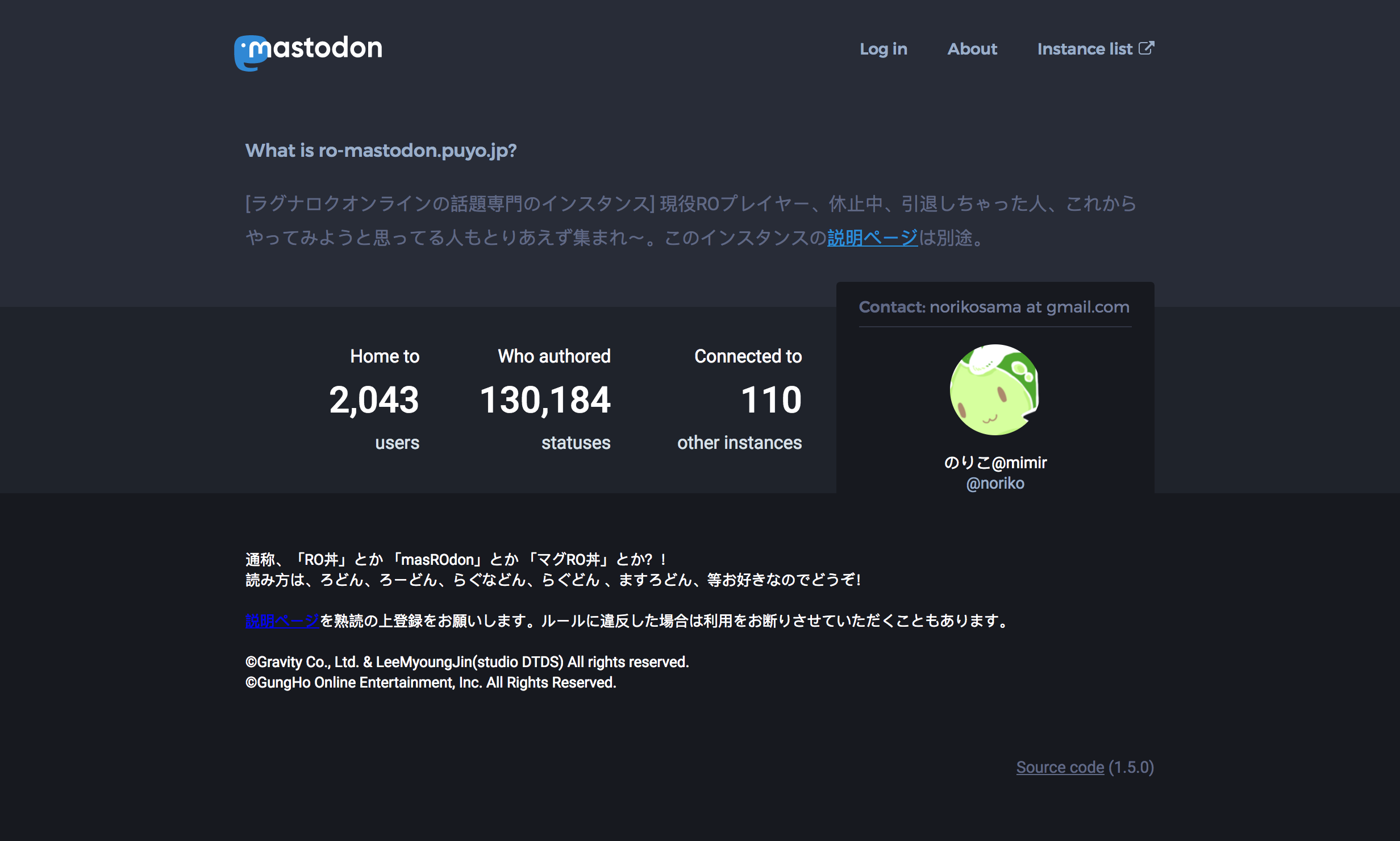Click the 'Who authored' label
1400x841 pixels.
click(x=555, y=356)
